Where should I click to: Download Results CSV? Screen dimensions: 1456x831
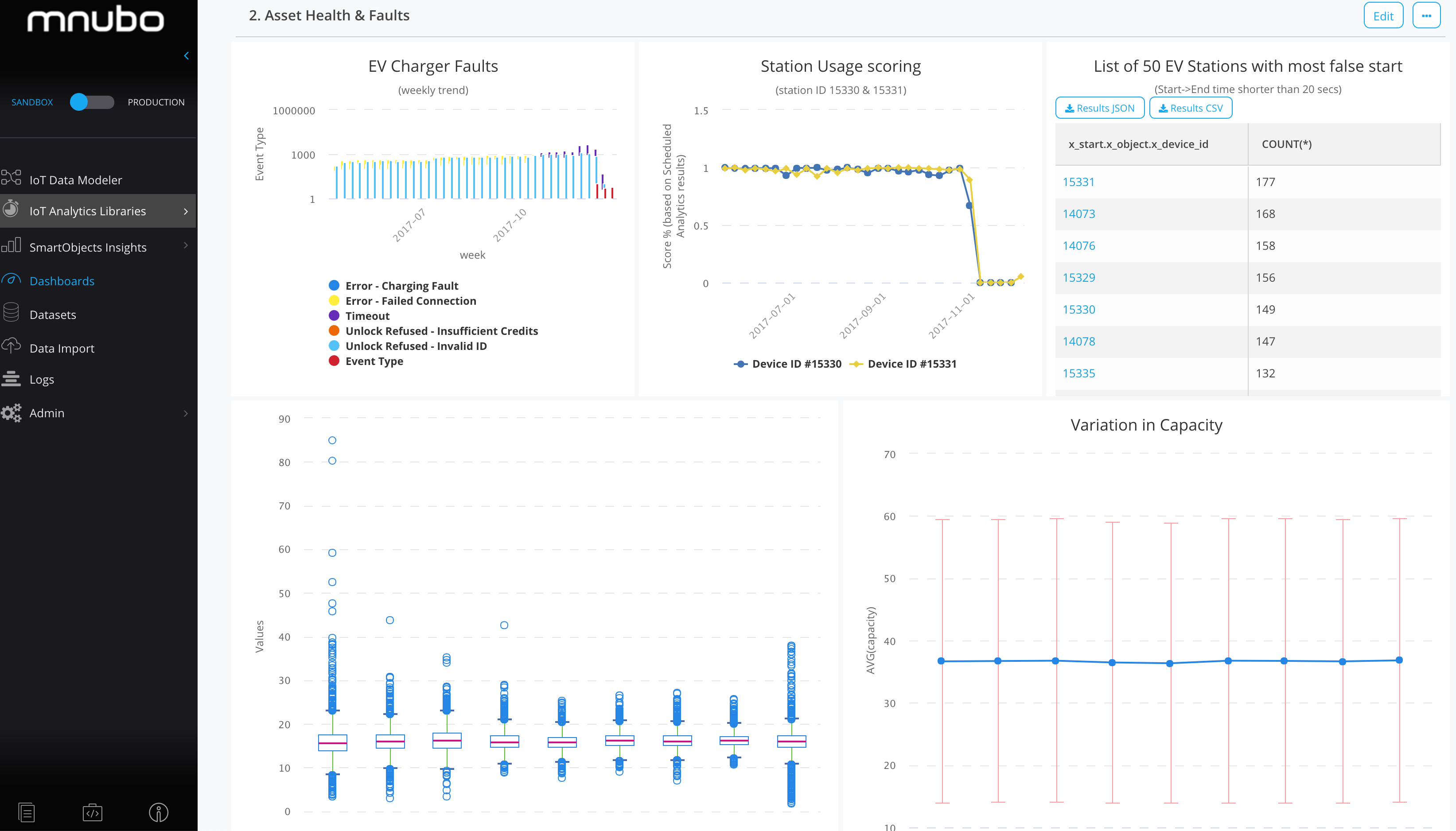click(x=1190, y=108)
